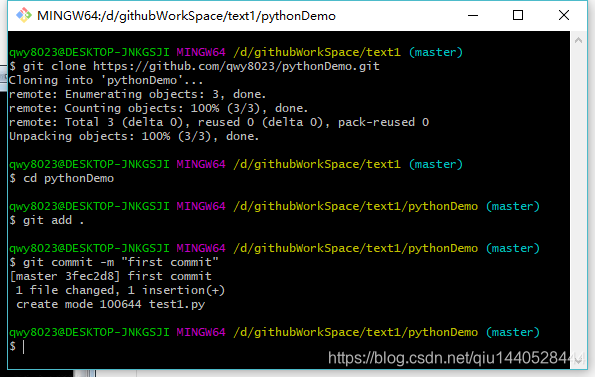Viewport: 595px width, 377px height.
Task: Click the 'git clone https://github.com/qwy8023/pythonDemo.git' command line
Action: point(194,66)
